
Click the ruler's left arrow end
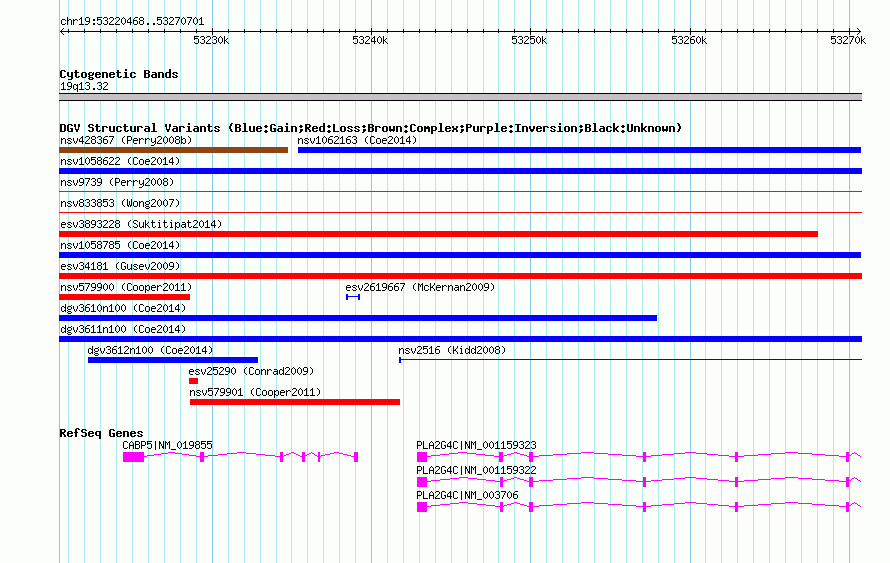62,32
